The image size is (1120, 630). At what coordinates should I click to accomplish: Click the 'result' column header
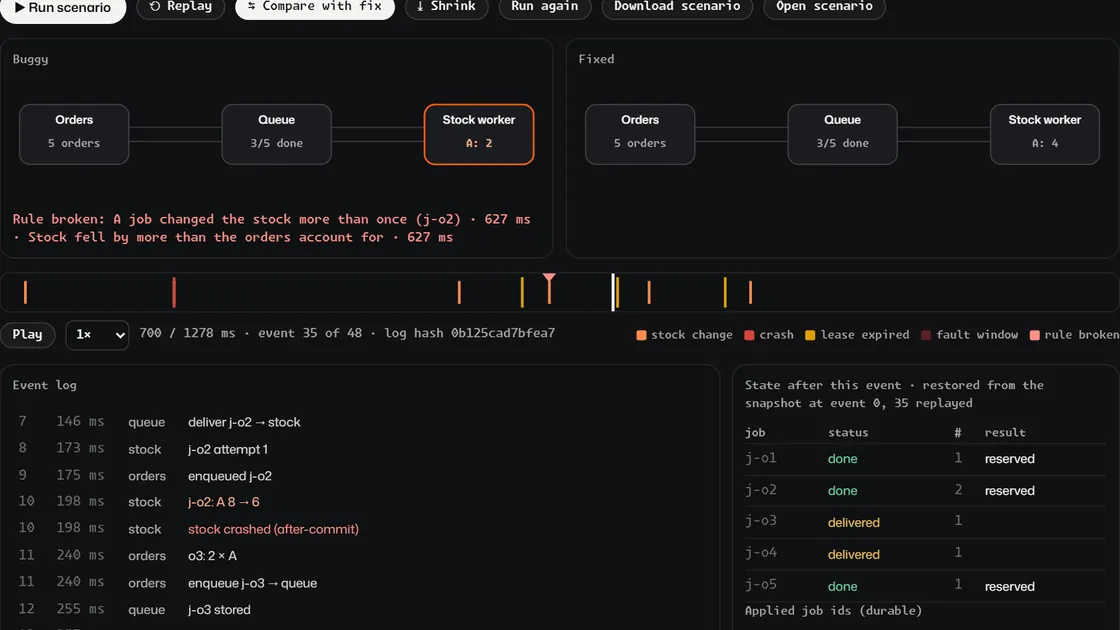coord(1005,432)
